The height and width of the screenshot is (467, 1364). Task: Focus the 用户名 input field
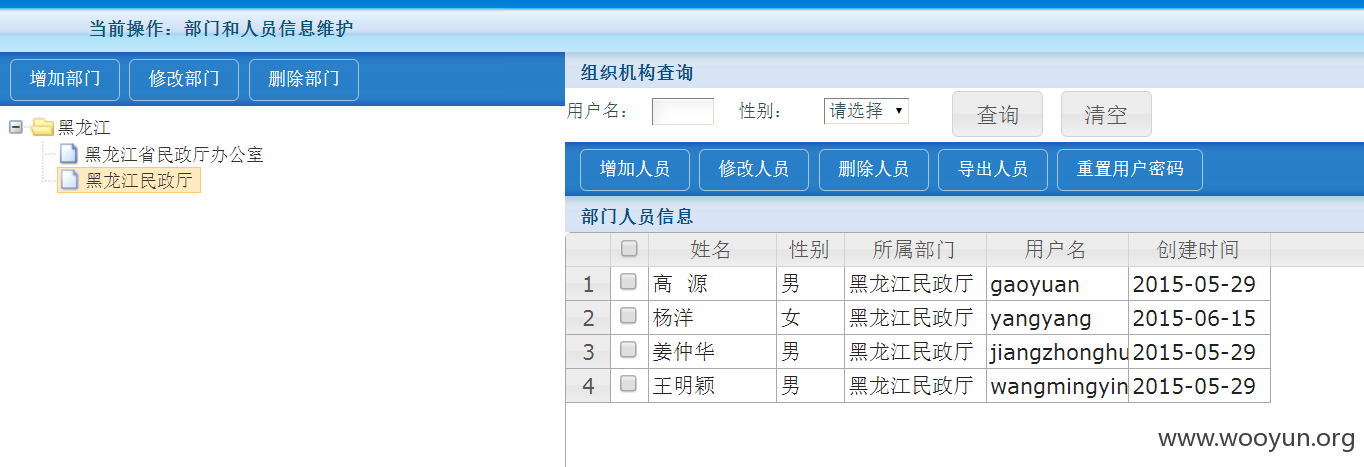tap(683, 111)
